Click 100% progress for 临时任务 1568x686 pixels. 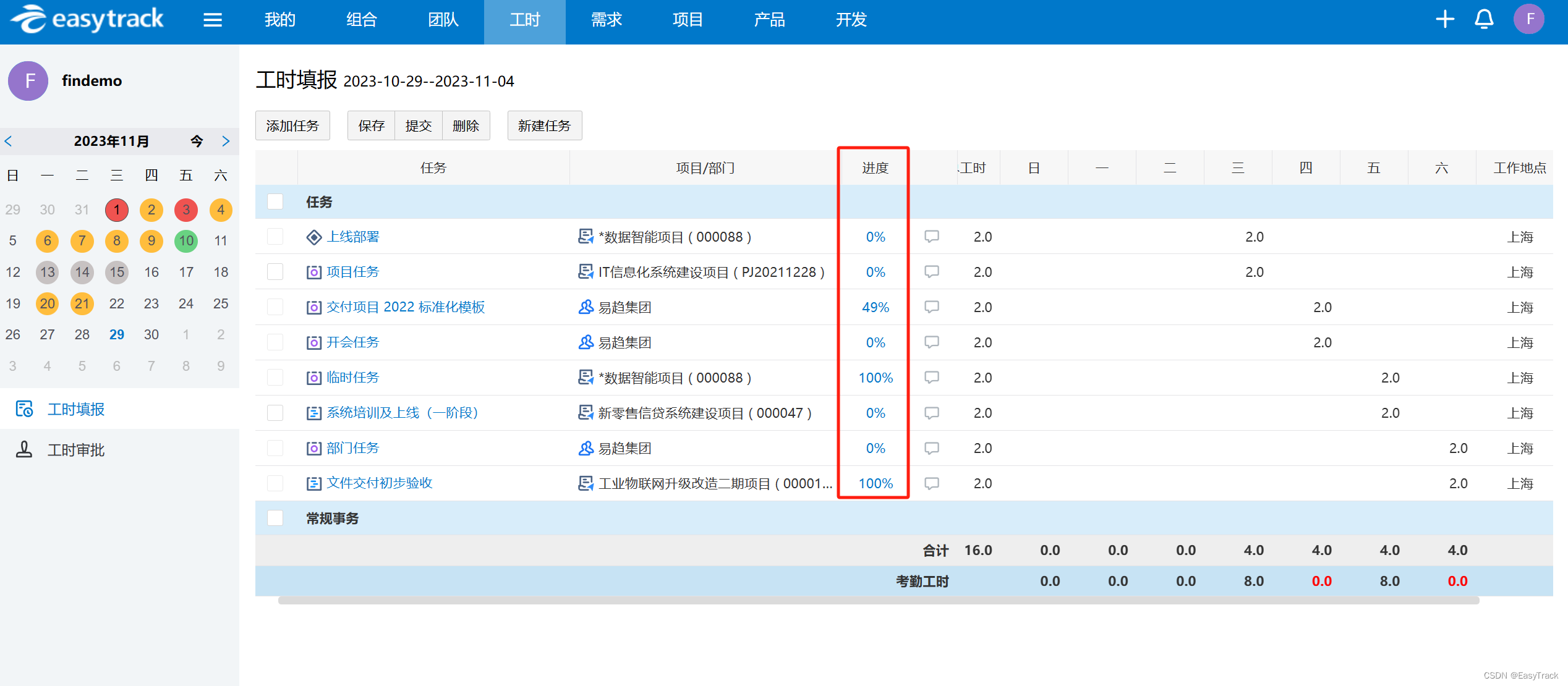(x=876, y=378)
